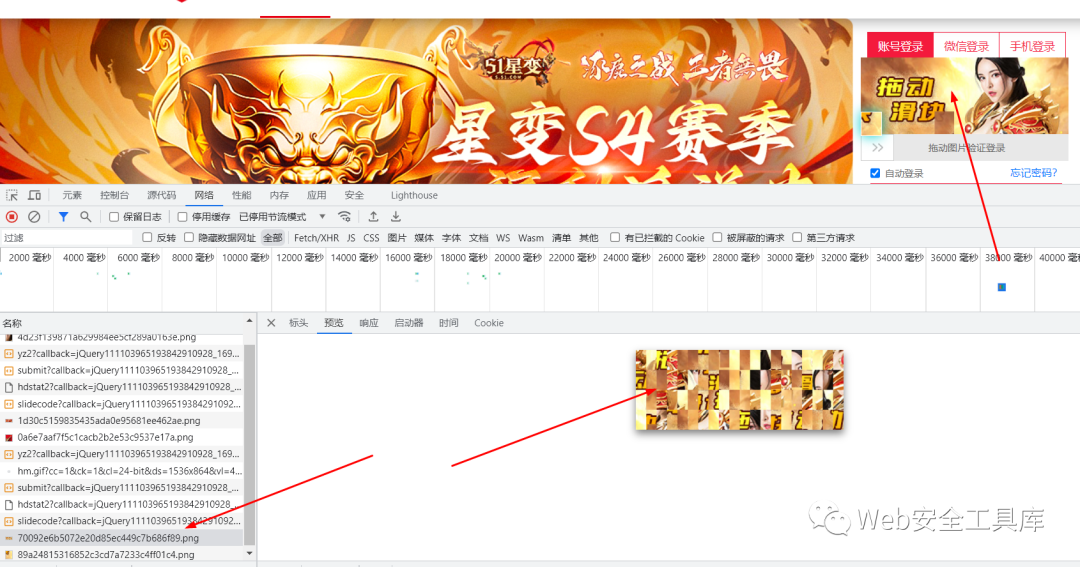Click the scrambled captcha preview image
This screenshot has width=1080, height=567.
[x=740, y=390]
